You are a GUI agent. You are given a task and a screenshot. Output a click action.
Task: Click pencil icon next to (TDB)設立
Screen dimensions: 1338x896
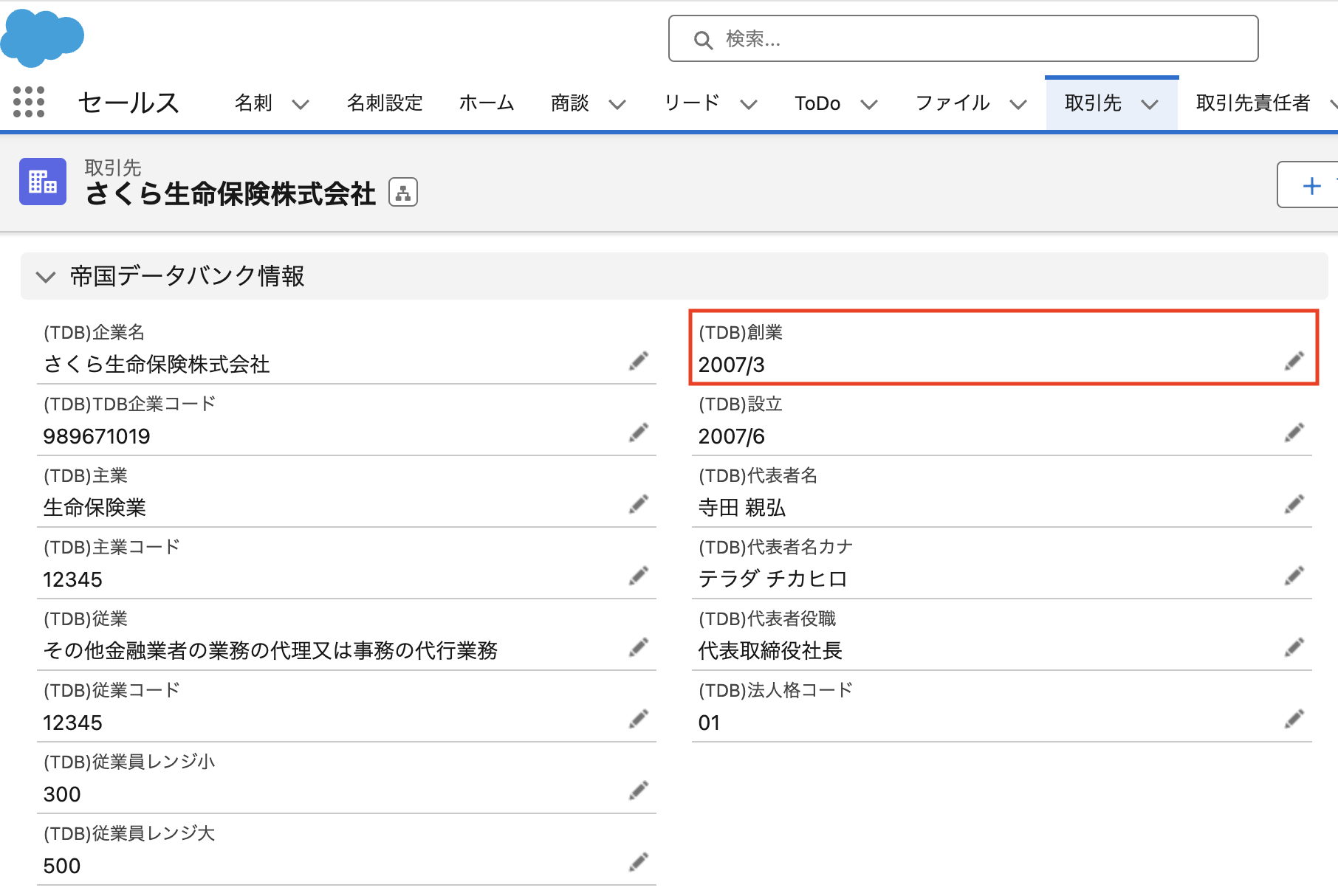pos(1294,433)
